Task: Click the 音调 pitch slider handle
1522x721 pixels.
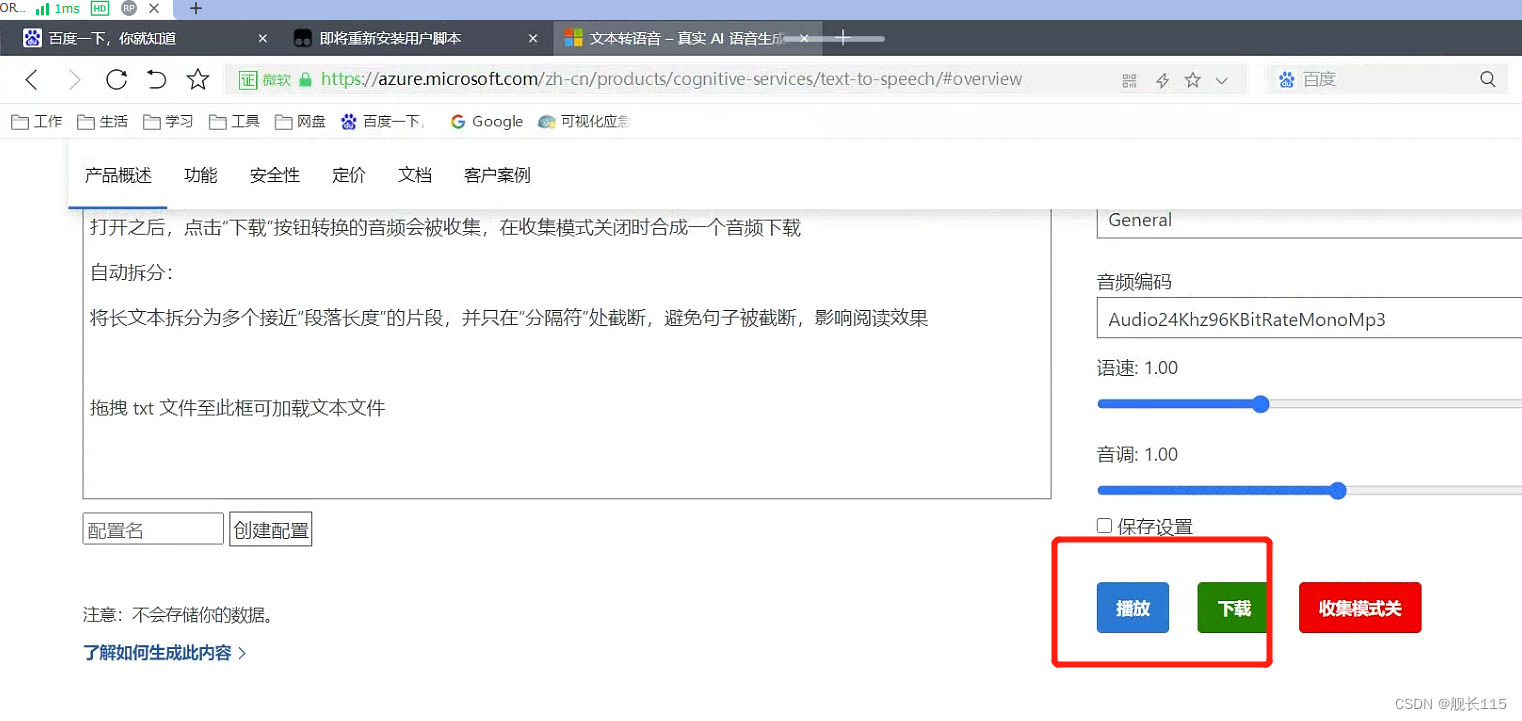Action: (x=1338, y=491)
